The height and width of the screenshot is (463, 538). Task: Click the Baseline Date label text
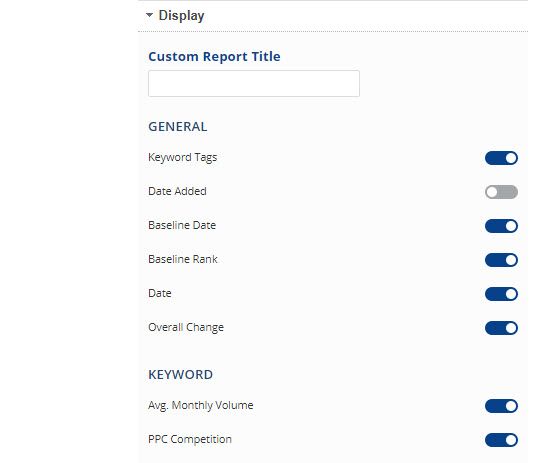click(x=182, y=225)
